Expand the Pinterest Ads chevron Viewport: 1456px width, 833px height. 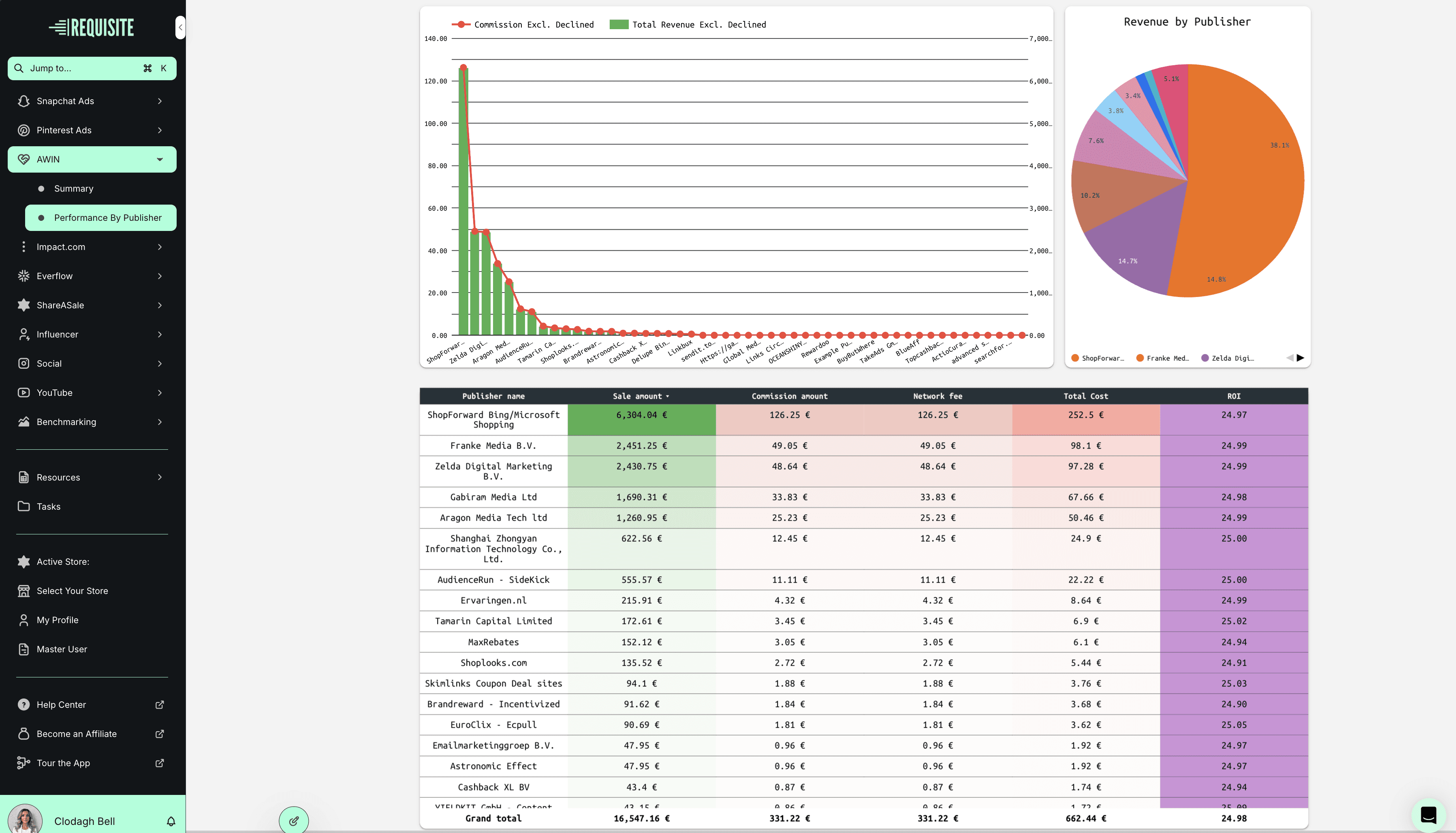tap(160, 130)
